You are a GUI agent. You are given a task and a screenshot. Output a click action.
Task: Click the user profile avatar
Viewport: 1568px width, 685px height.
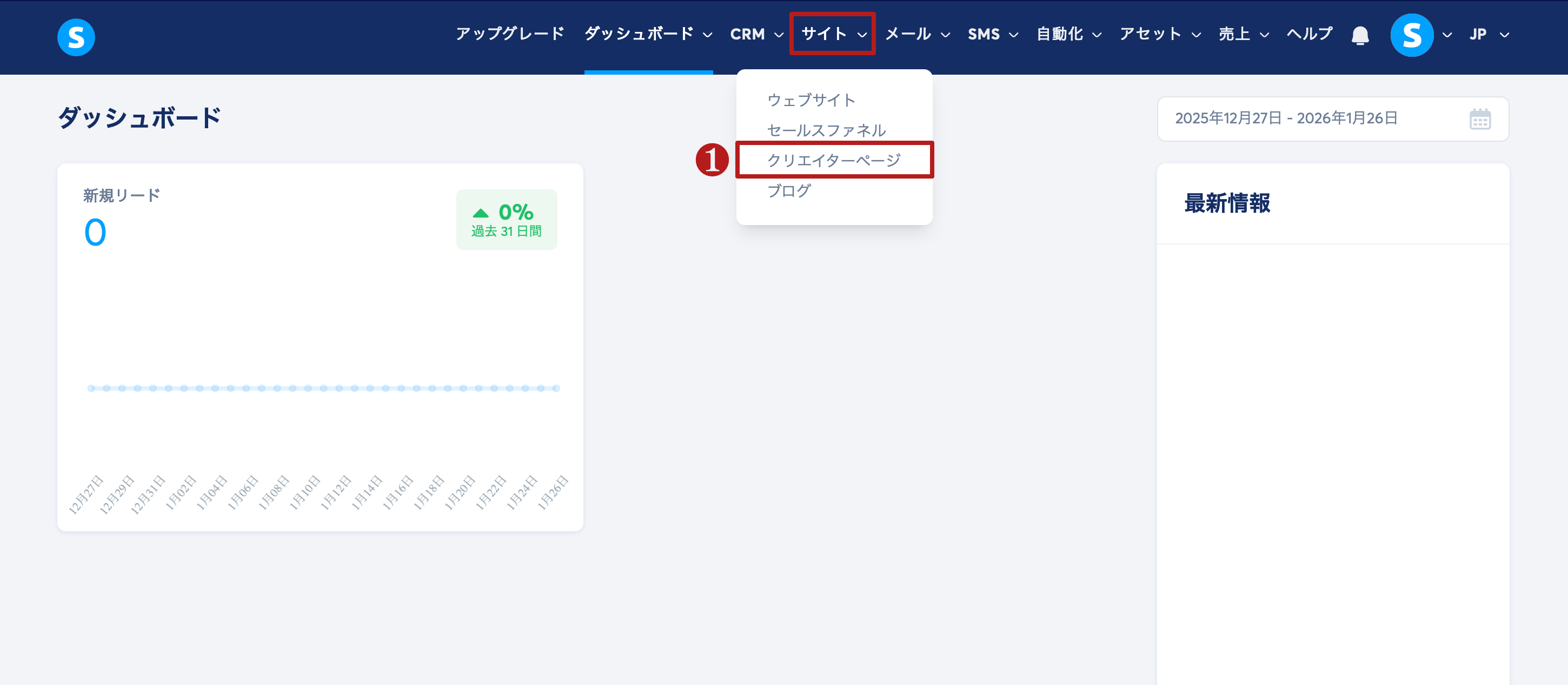click(x=1412, y=35)
